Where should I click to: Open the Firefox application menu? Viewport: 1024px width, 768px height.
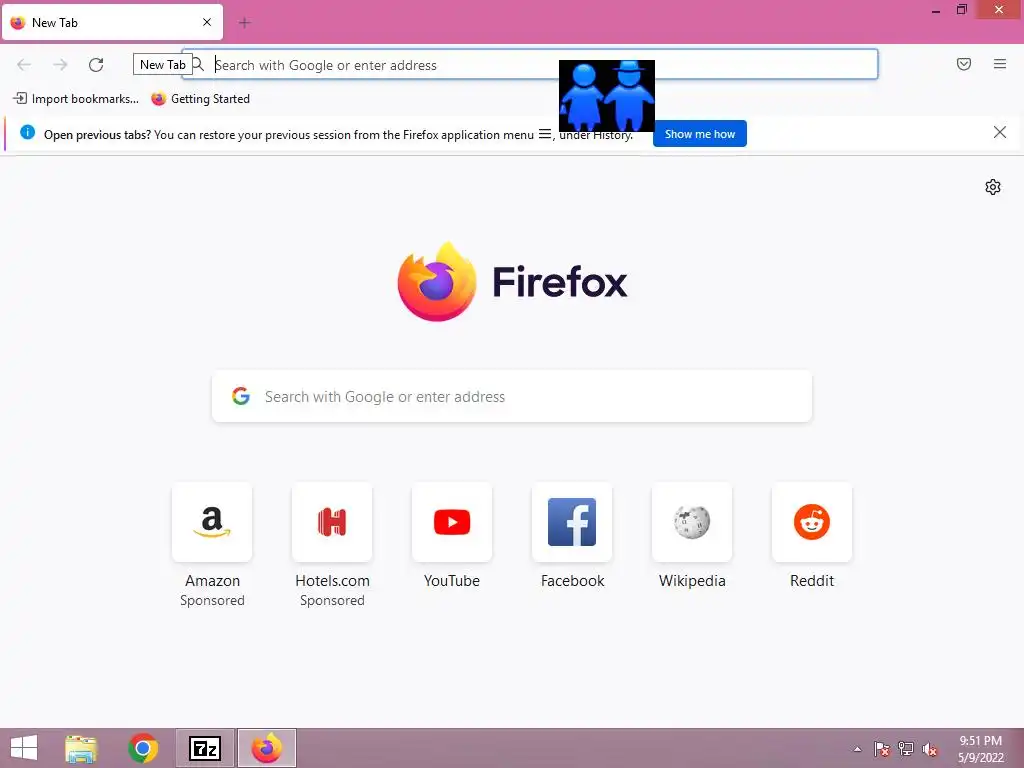(1000, 64)
